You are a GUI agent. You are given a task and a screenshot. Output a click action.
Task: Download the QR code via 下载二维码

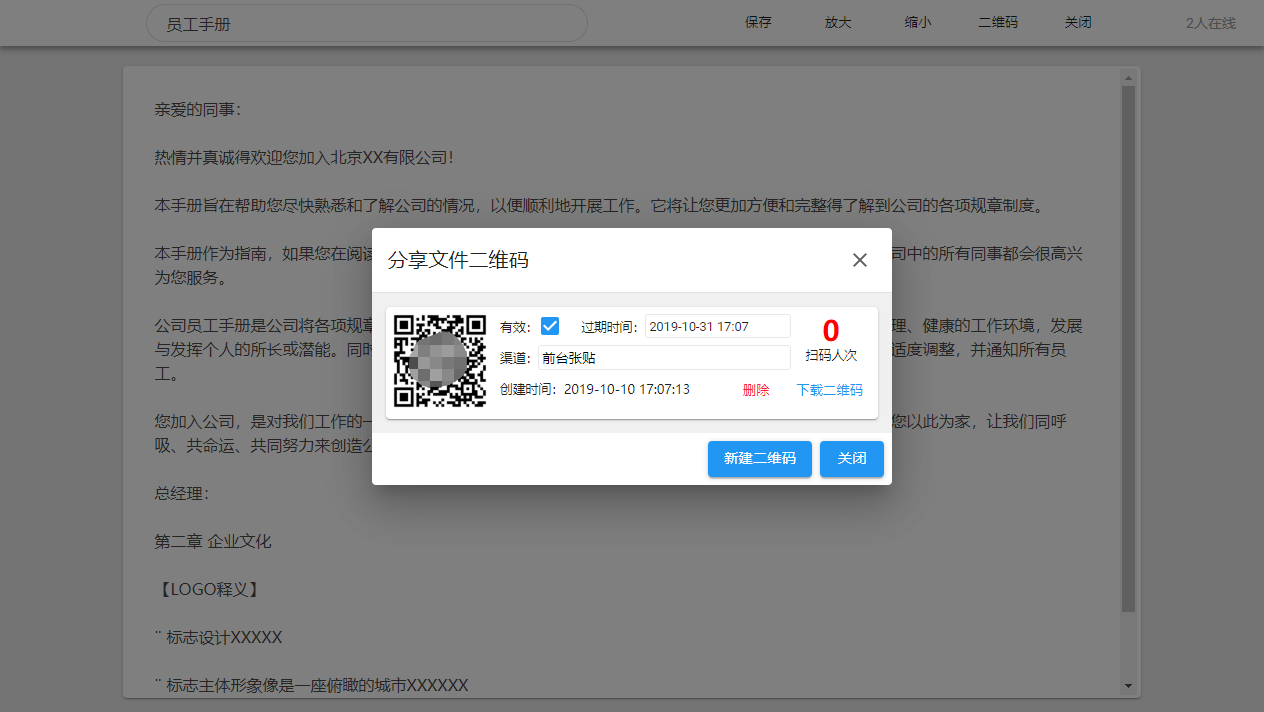pyautogui.click(x=829, y=390)
